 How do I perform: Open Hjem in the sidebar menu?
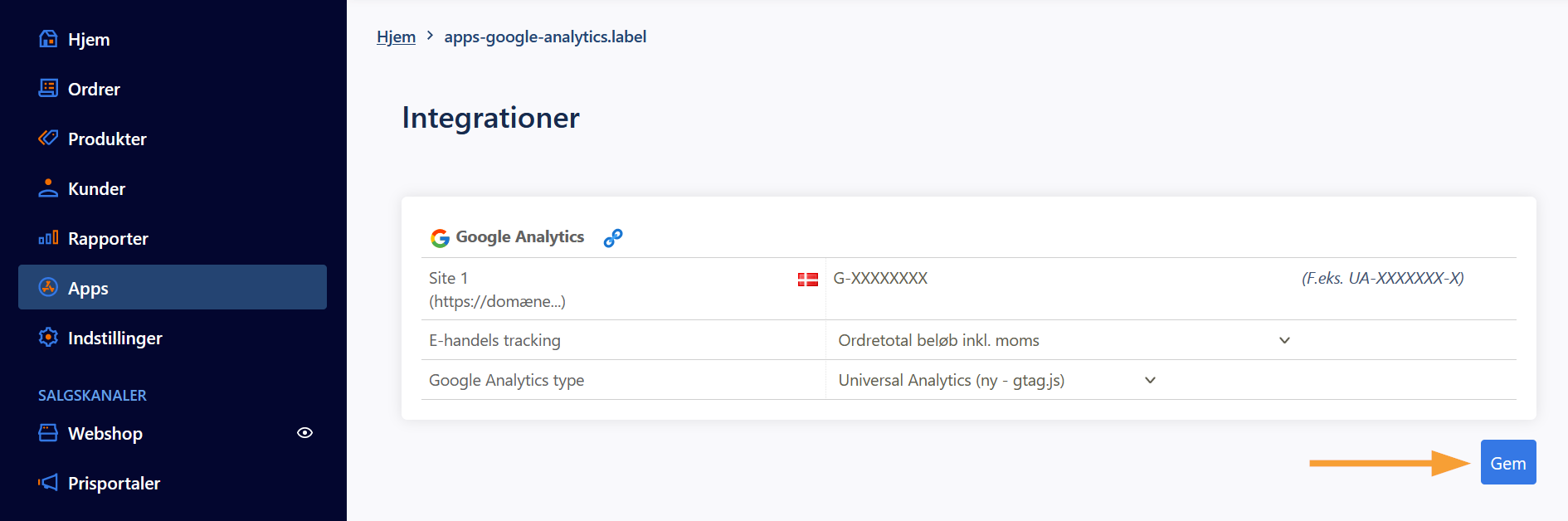[173, 39]
